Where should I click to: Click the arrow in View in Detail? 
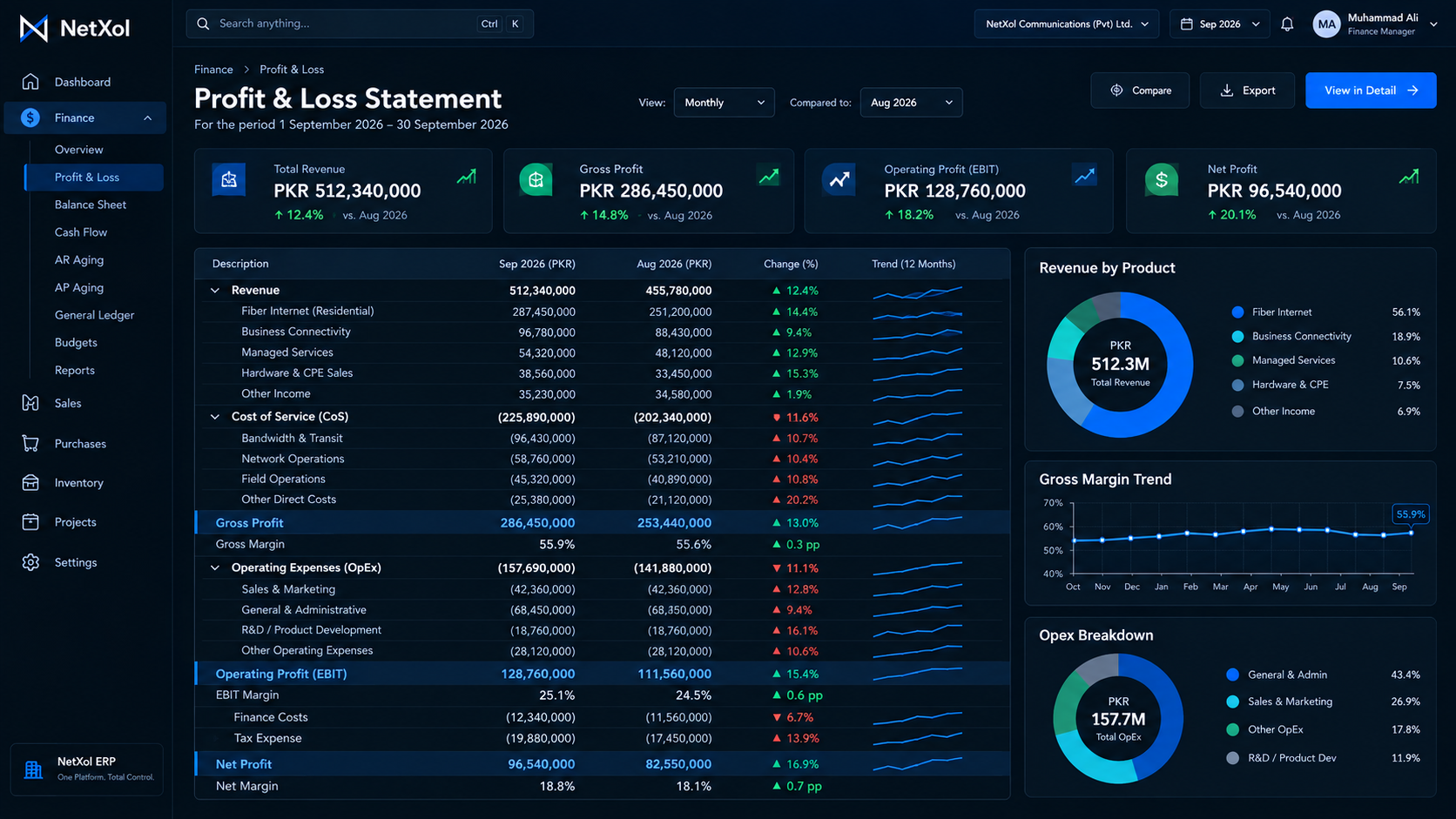coord(1412,91)
